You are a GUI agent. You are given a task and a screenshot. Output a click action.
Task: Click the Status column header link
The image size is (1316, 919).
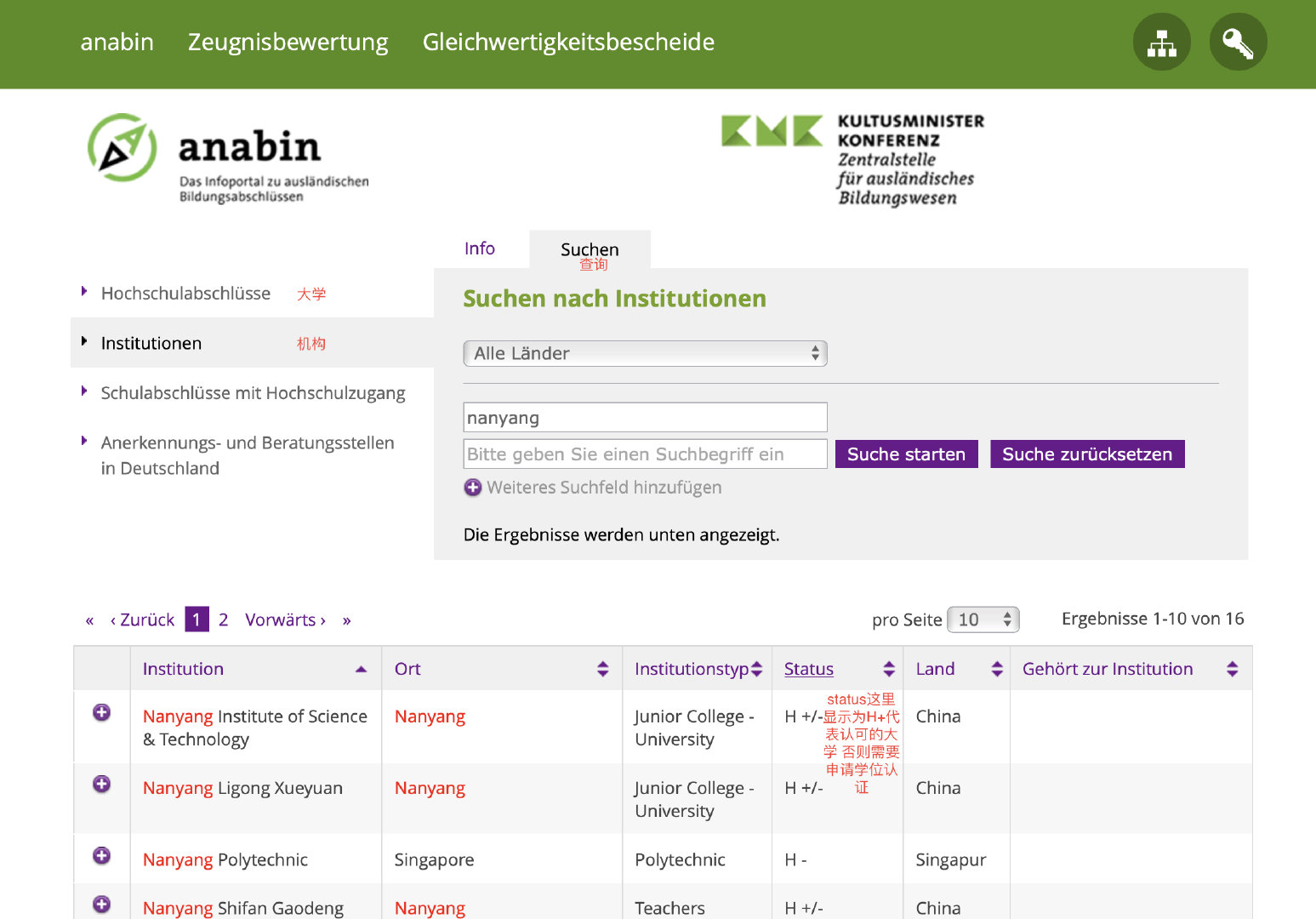[x=808, y=669]
